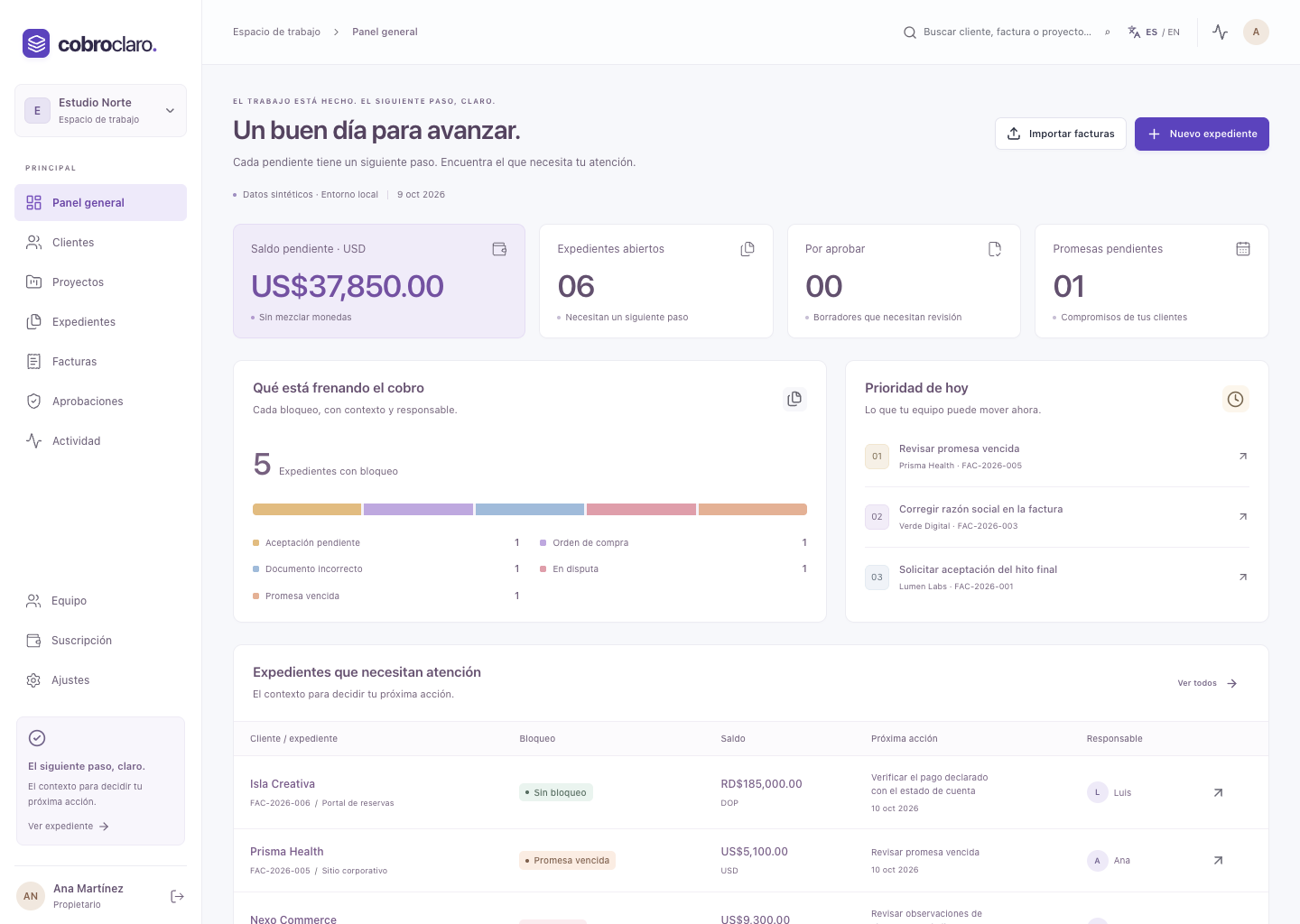Click document icon on Por aprobar card

[x=995, y=249]
